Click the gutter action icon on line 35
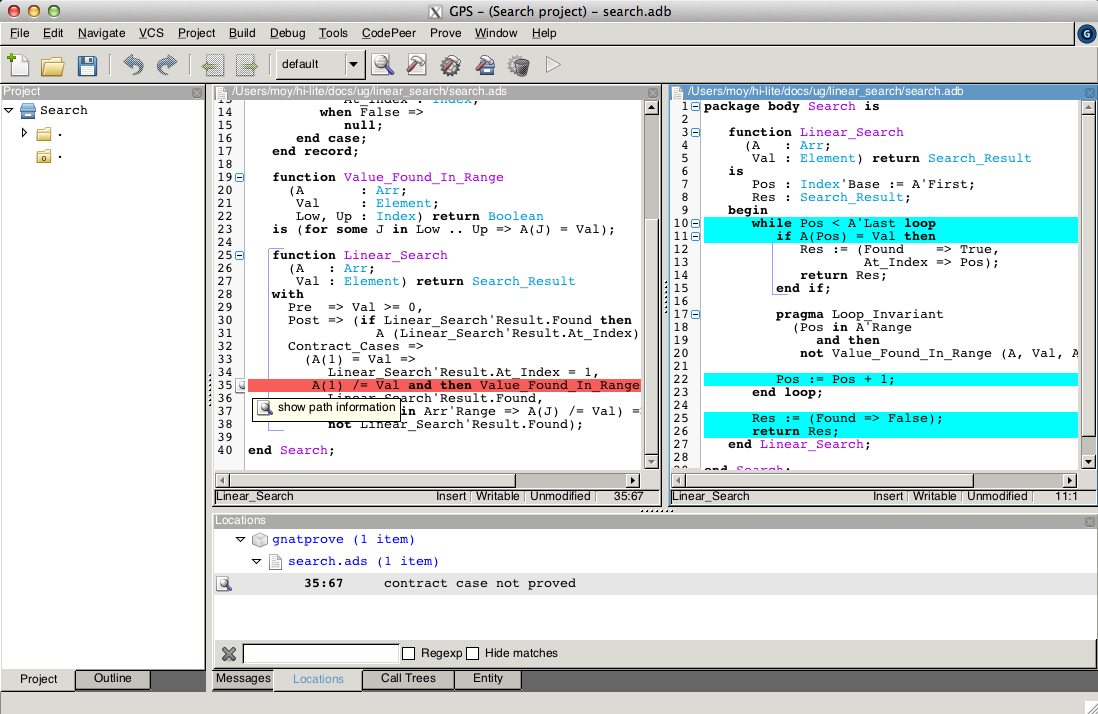Image resolution: width=1098 pixels, height=714 pixels. [241, 386]
